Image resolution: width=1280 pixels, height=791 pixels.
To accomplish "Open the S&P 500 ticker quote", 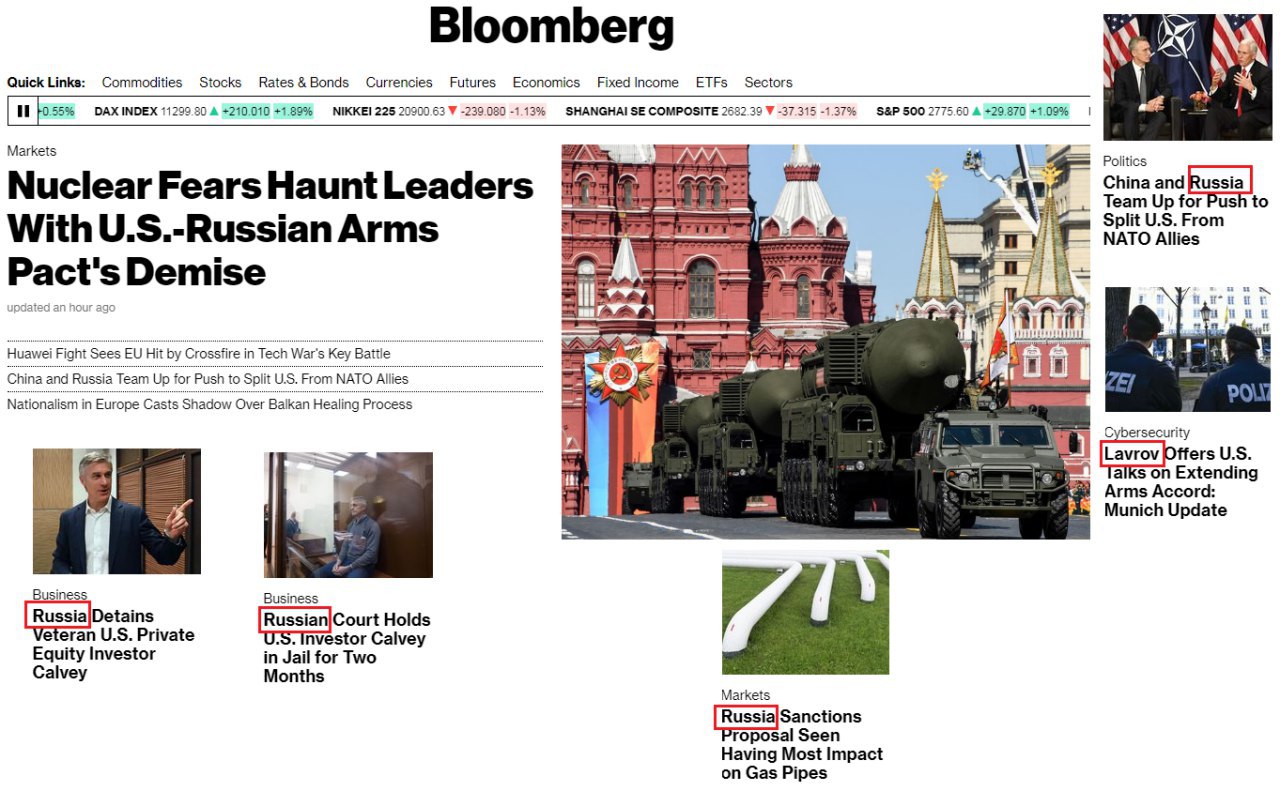I will pyautogui.click(x=973, y=111).
